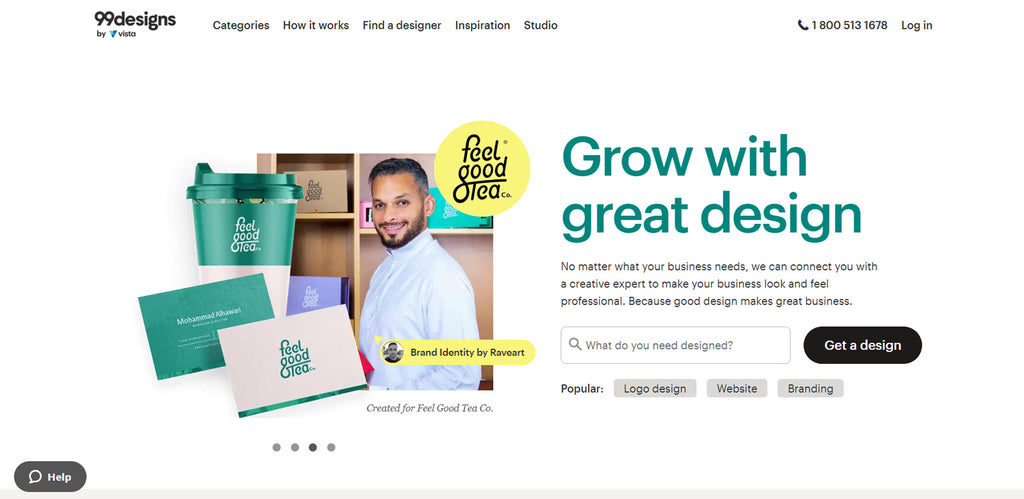Open the Find a designer menu

tap(402, 25)
